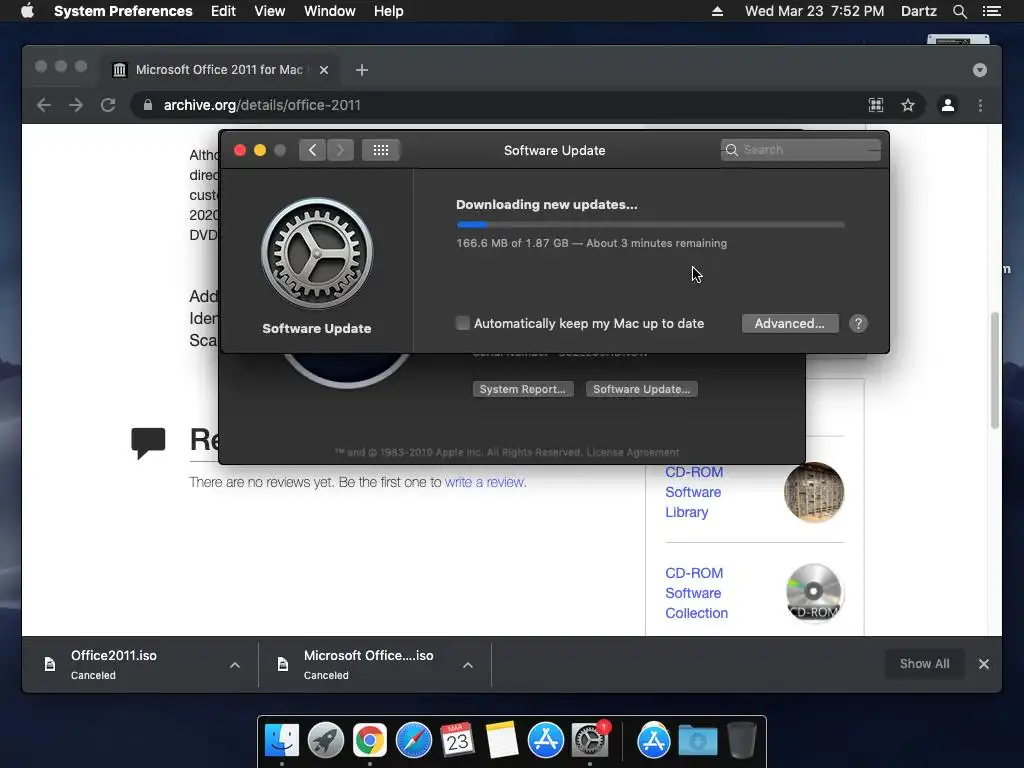This screenshot has width=1024, height=768.
Task: Open the Advanced... options
Action: click(790, 323)
